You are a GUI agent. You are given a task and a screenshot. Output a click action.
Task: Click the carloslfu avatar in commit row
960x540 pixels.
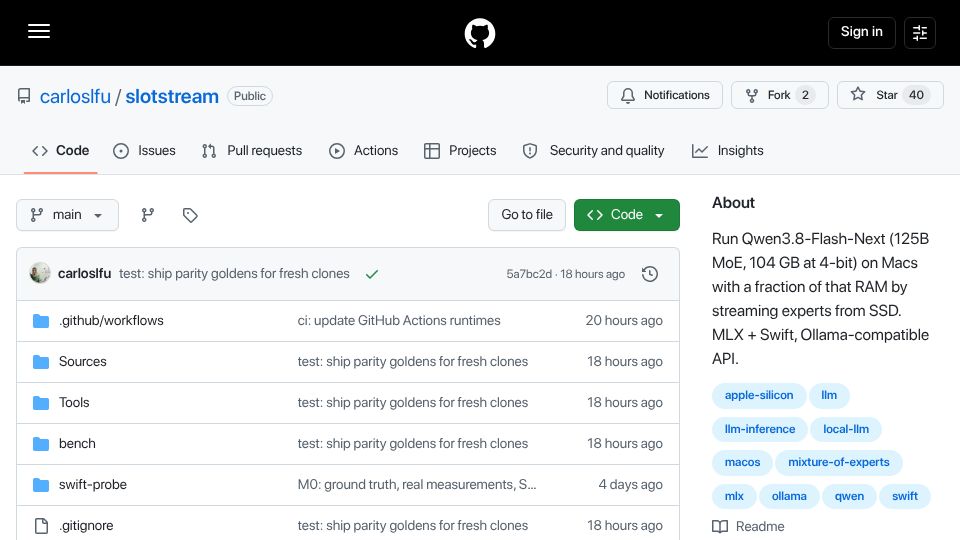pos(40,273)
